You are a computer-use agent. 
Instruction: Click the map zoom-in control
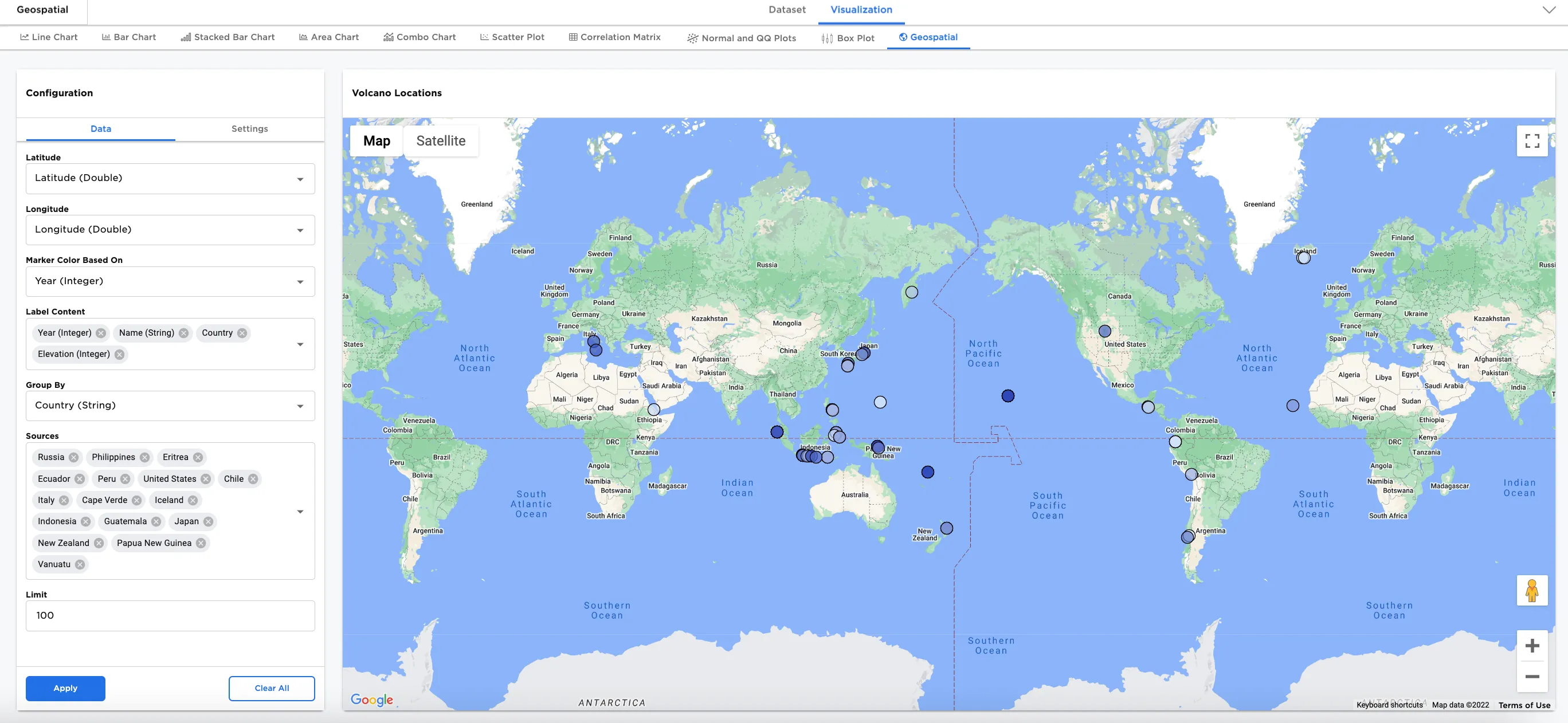(1532, 645)
